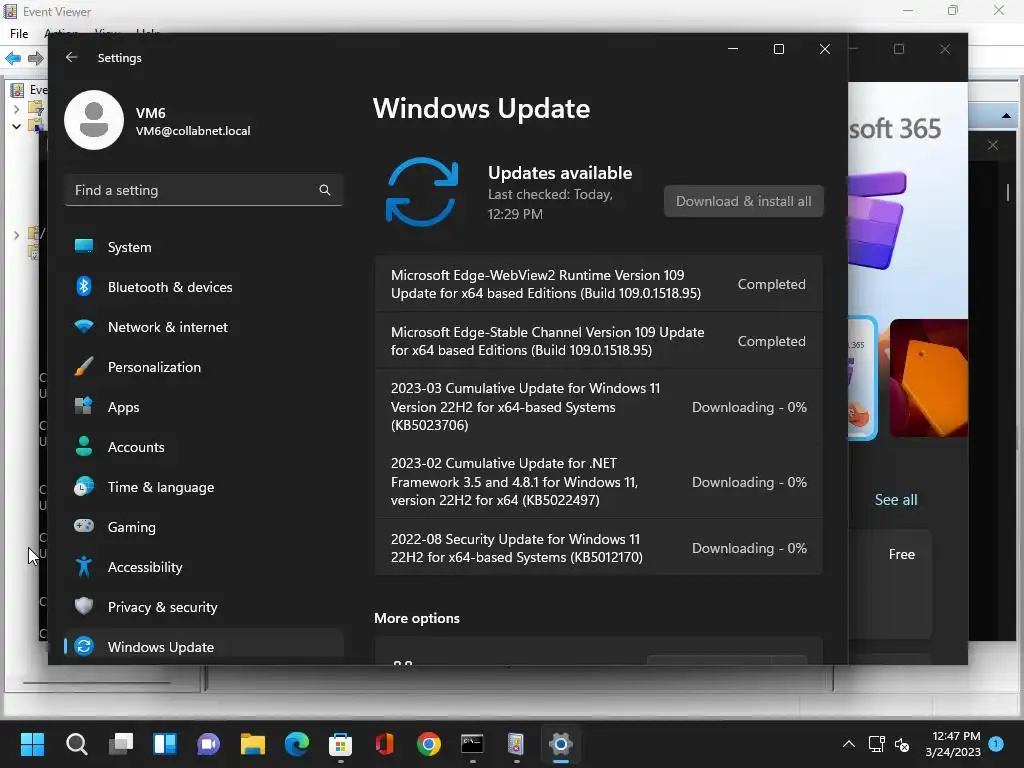Switch to Event Viewer in taskbar
1024x768 pixels.
(517, 744)
